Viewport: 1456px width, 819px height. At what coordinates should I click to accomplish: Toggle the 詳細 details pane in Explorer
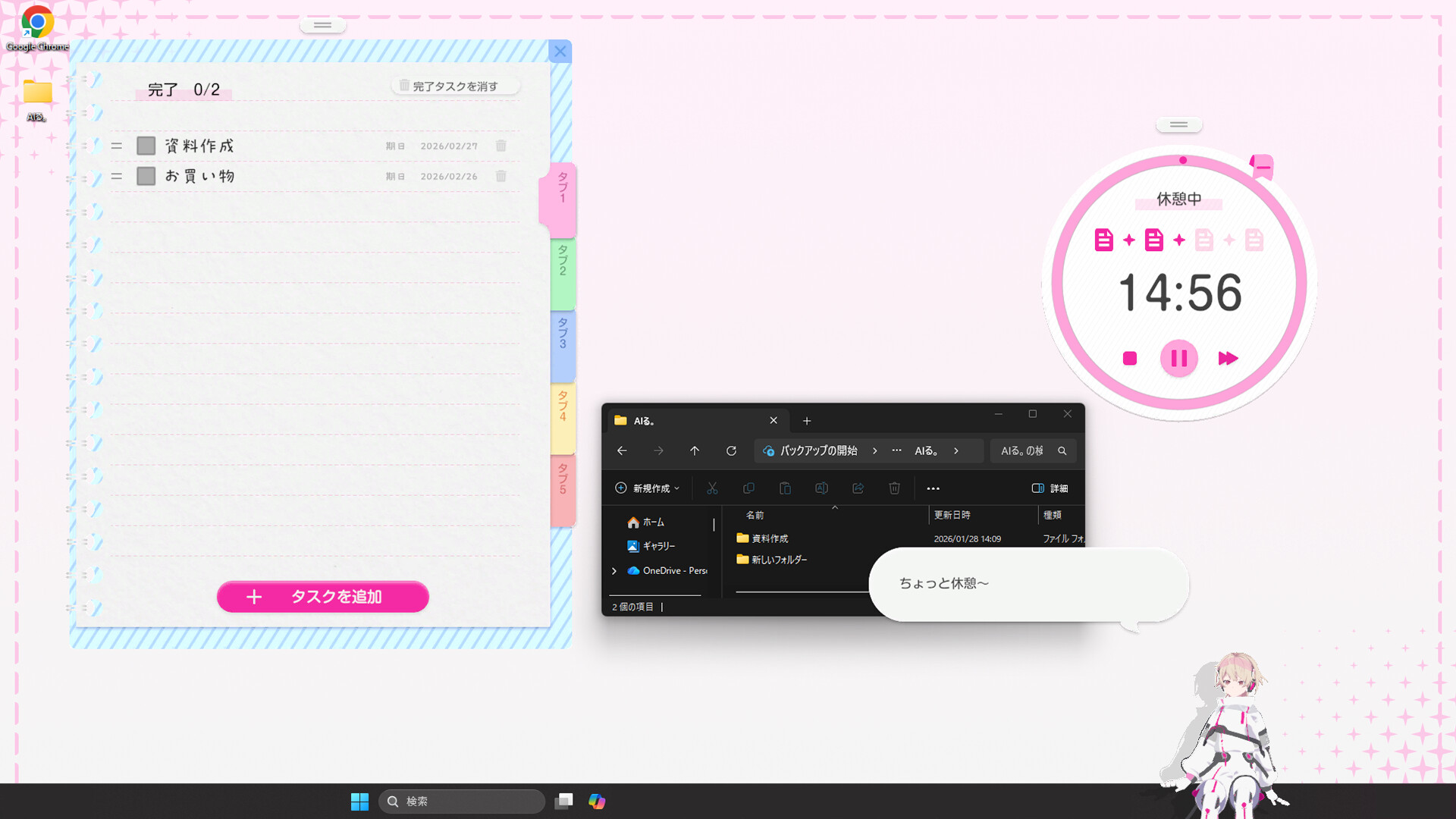click(1051, 488)
